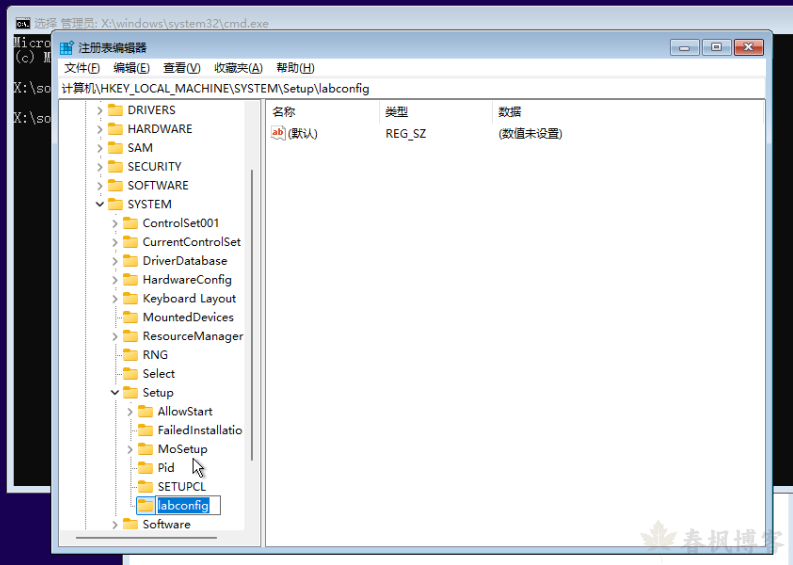This screenshot has width=793, height=565.
Task: Click the HardwareConfig folder icon
Action: [x=130, y=279]
